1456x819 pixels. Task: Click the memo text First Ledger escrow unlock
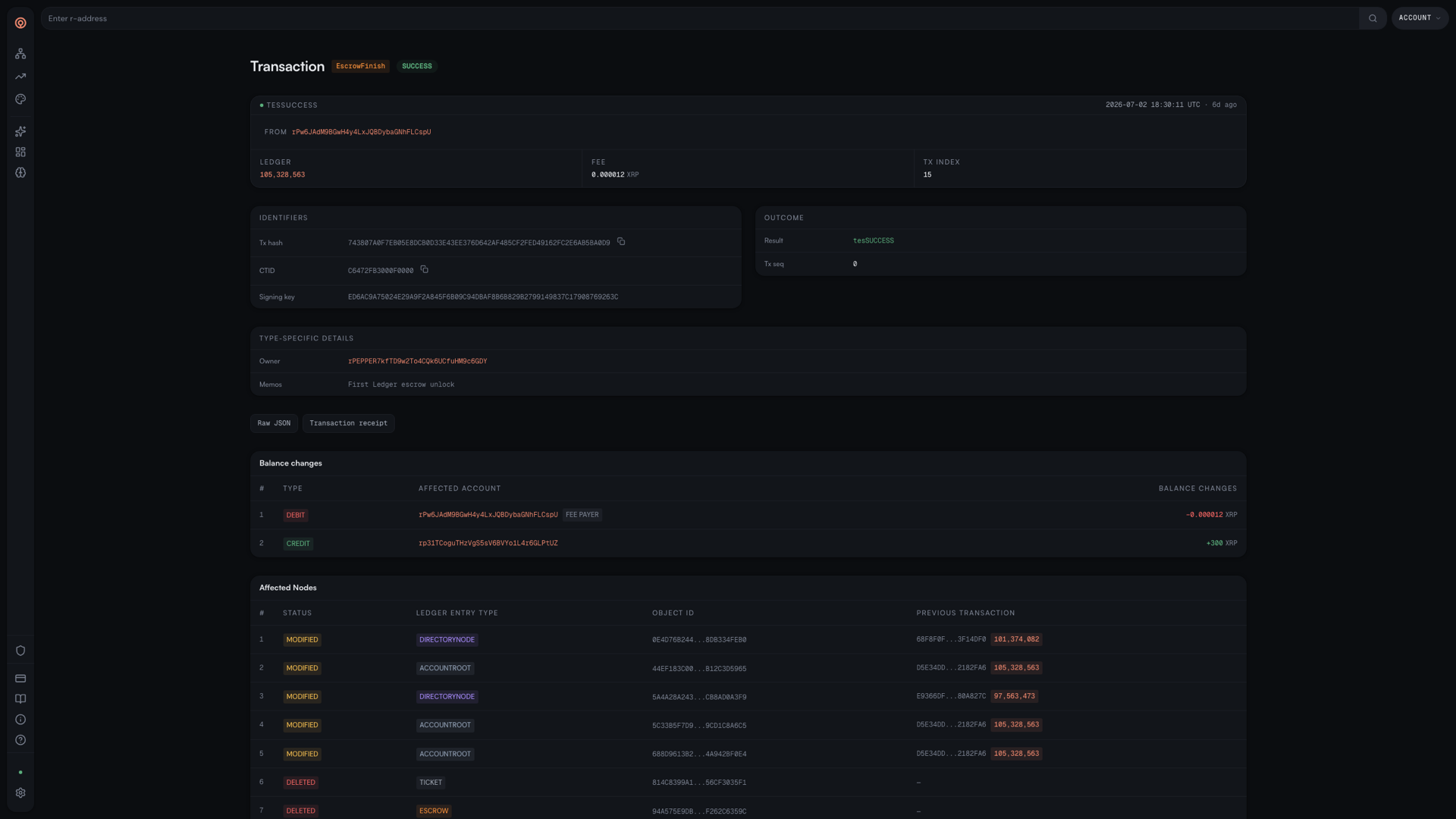(401, 385)
